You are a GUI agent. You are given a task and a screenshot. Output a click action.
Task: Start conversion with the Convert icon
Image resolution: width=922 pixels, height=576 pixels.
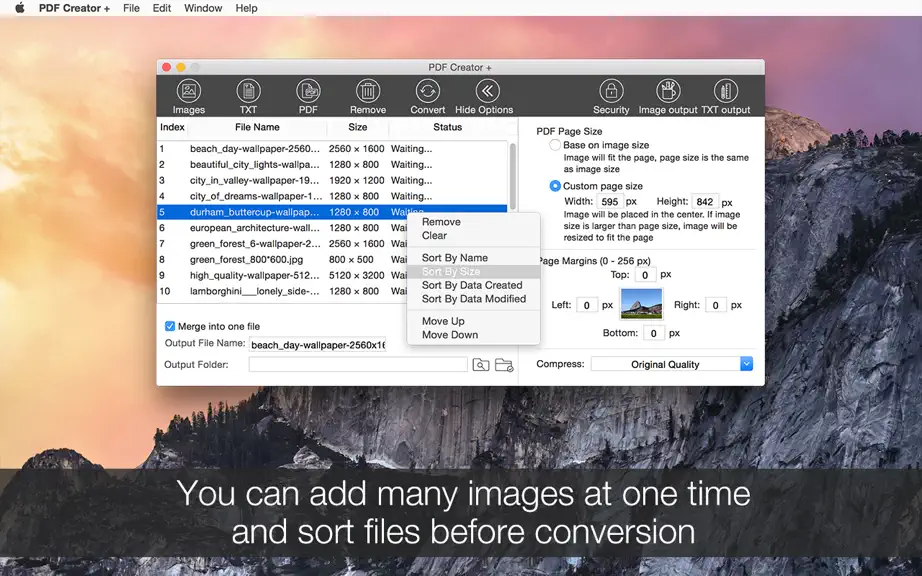[x=427, y=91]
